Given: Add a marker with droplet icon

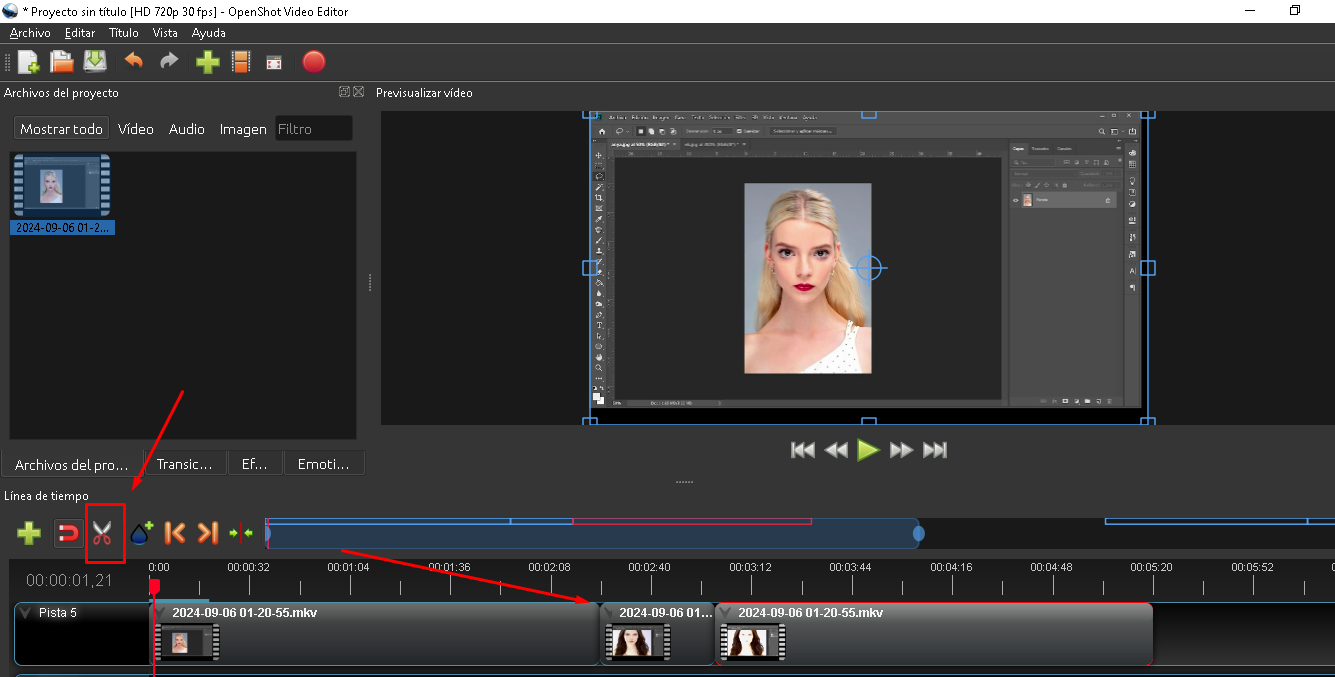Looking at the screenshot, I should click(x=140, y=533).
